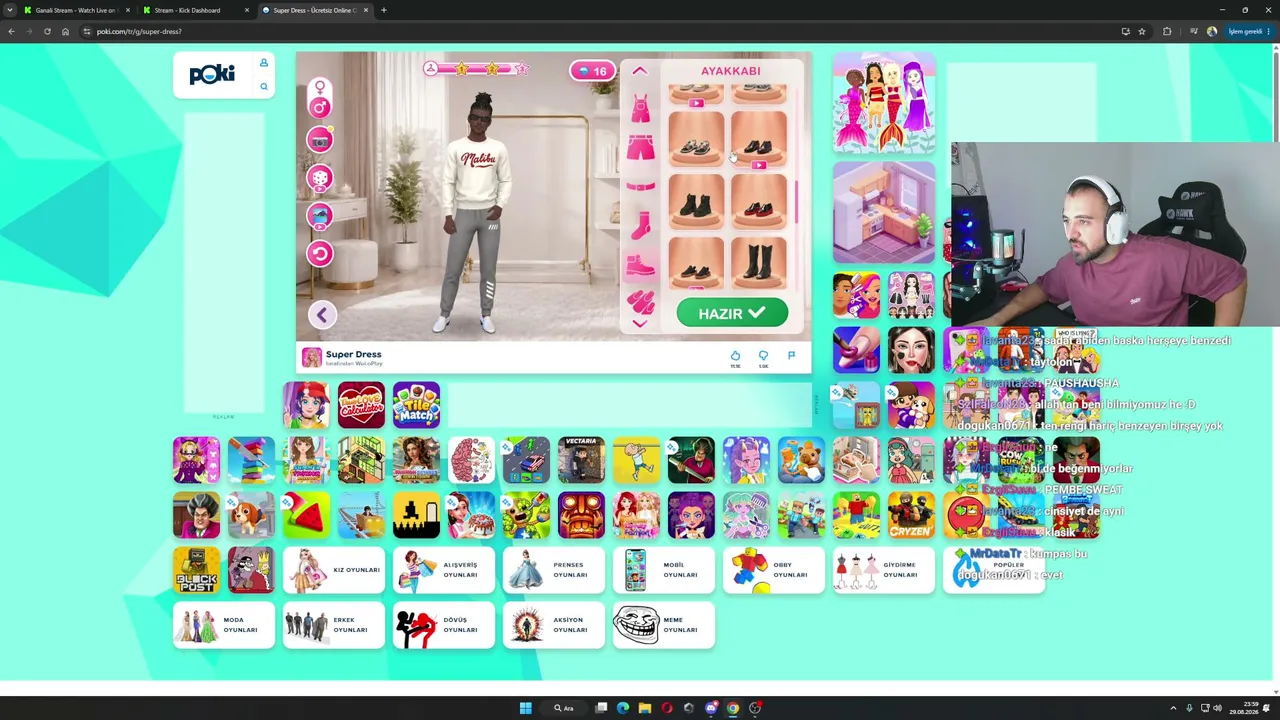Open the Moda Oyunları category

click(224, 625)
